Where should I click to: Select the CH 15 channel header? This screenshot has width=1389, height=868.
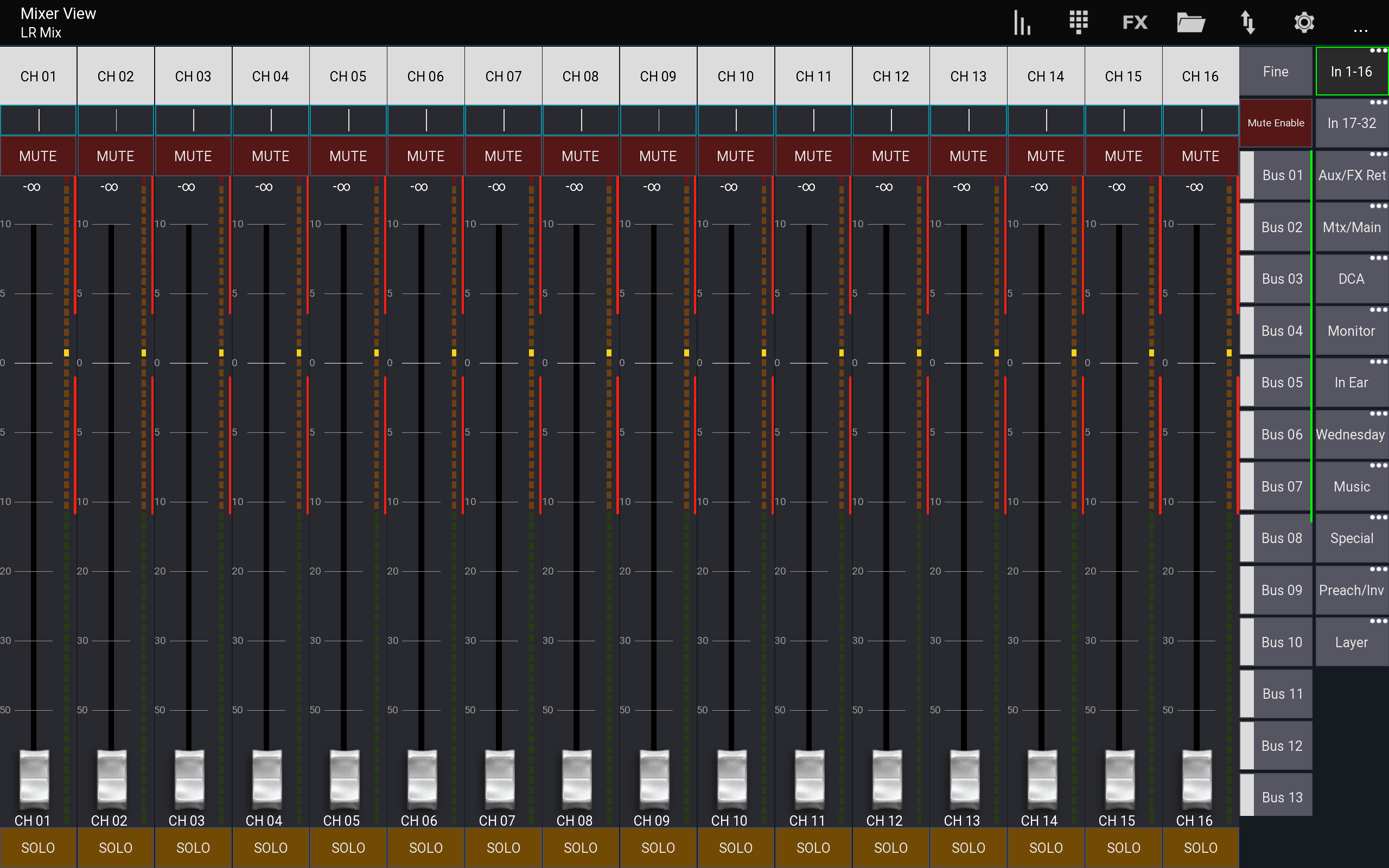coord(1123,76)
